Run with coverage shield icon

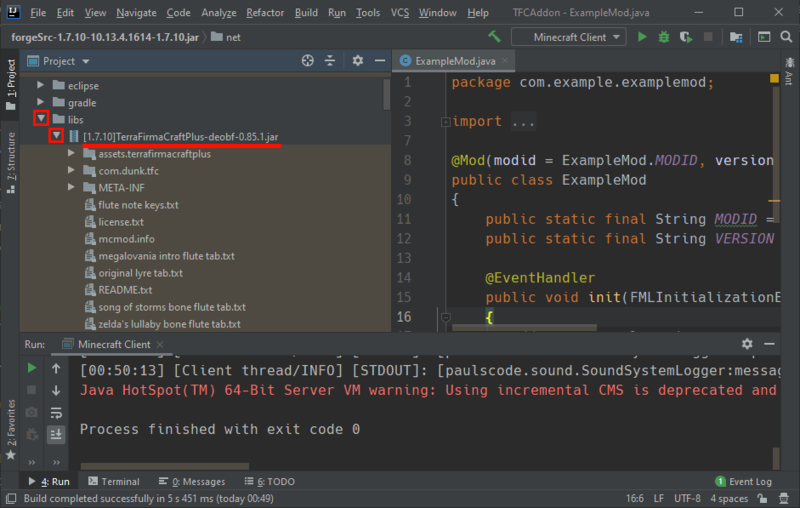click(x=686, y=37)
